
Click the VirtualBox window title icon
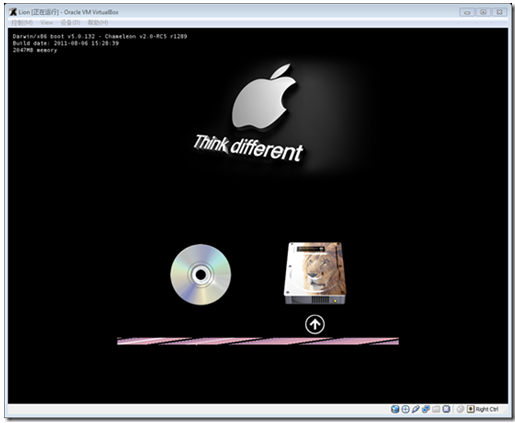click(13, 12)
